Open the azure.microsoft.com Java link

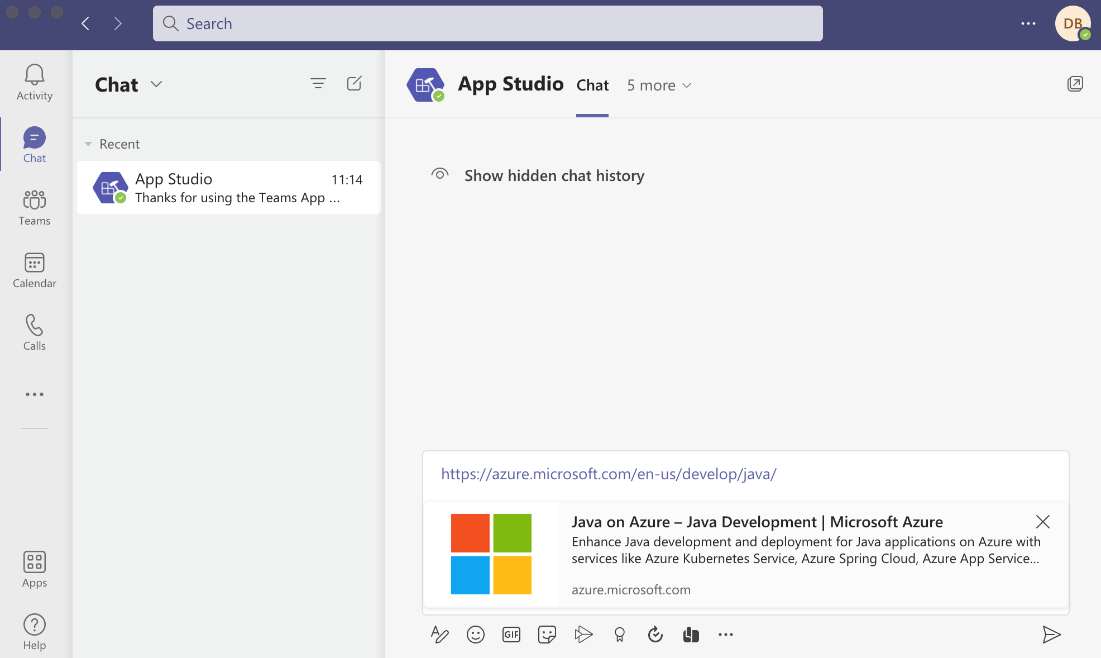tap(608, 474)
